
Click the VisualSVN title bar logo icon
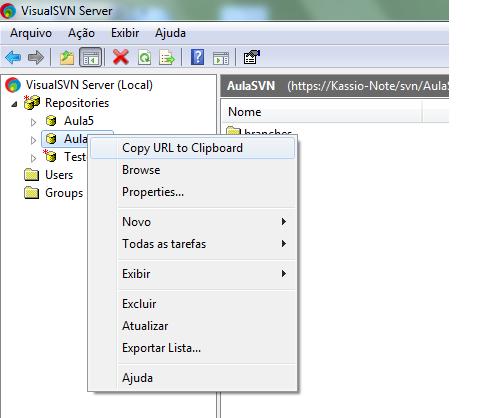[8, 11]
